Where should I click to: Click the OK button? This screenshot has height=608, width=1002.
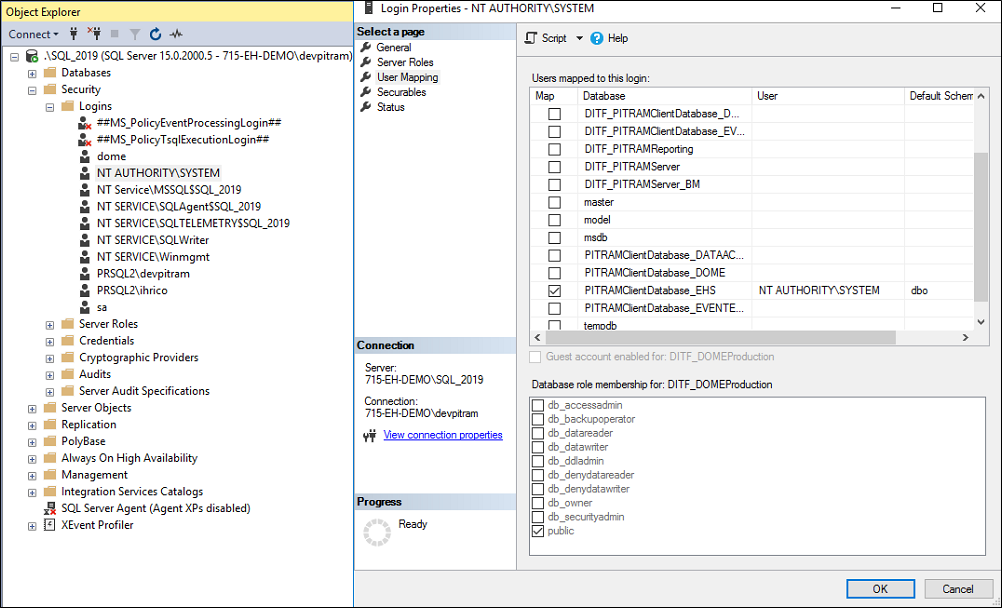[x=880, y=589]
